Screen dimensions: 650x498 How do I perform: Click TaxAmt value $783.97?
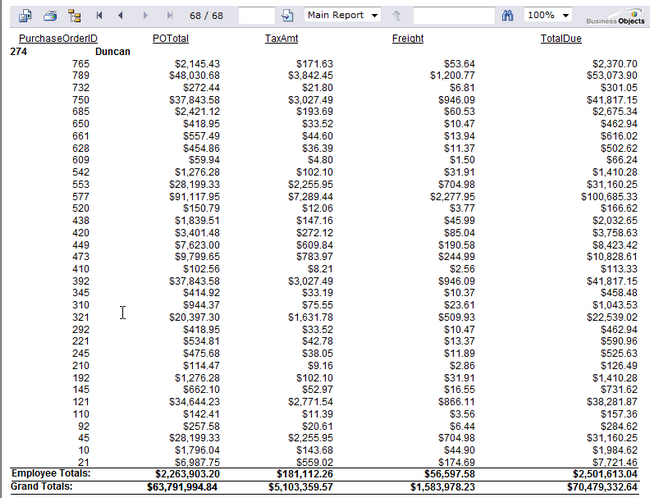314,257
